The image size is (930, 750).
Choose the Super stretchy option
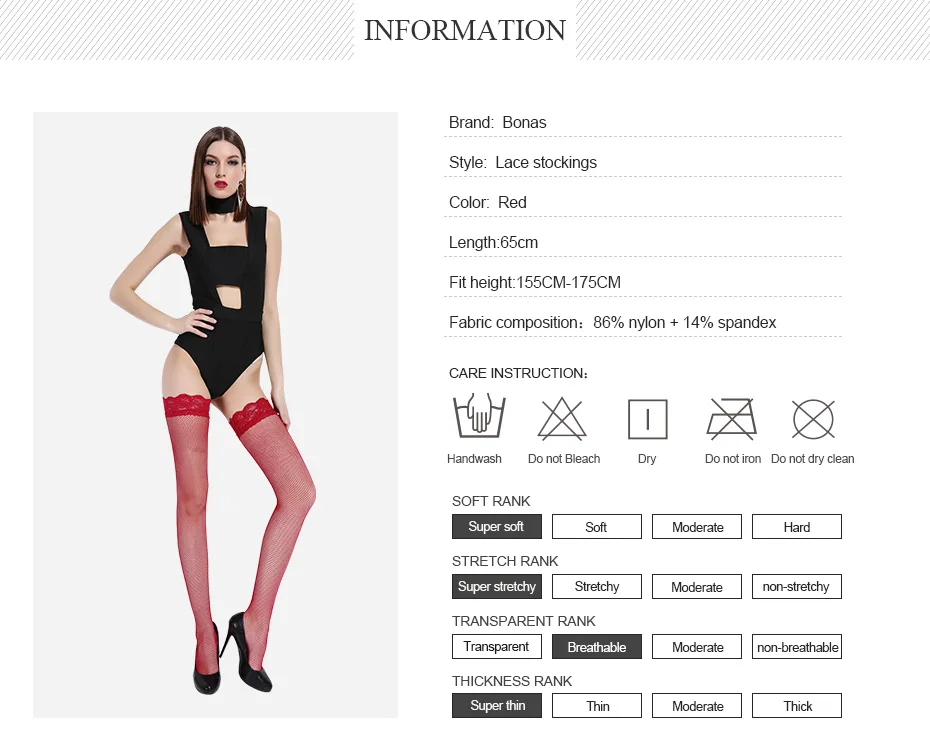[x=496, y=586]
